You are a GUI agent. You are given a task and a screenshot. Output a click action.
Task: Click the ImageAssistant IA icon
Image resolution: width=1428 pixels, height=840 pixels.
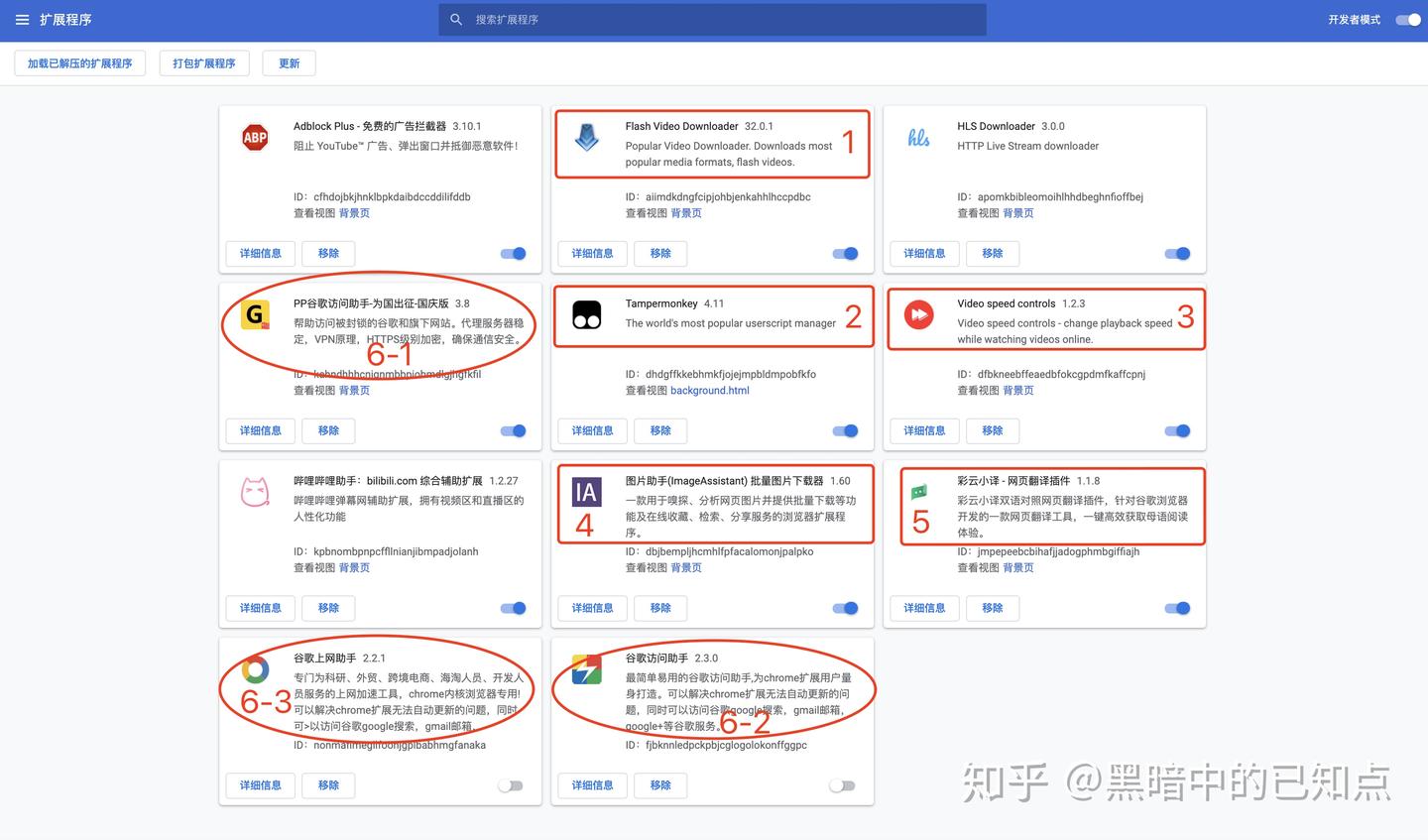point(586,492)
